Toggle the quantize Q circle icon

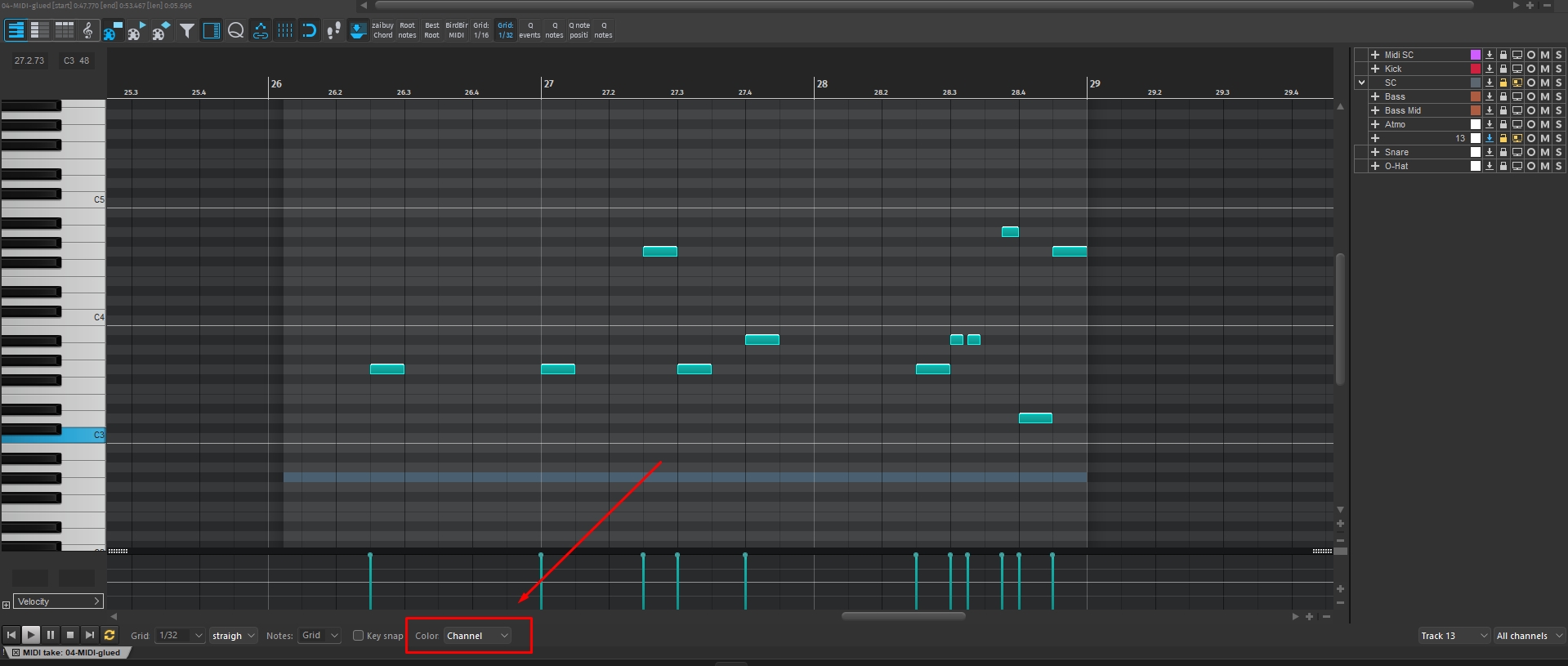click(x=236, y=31)
